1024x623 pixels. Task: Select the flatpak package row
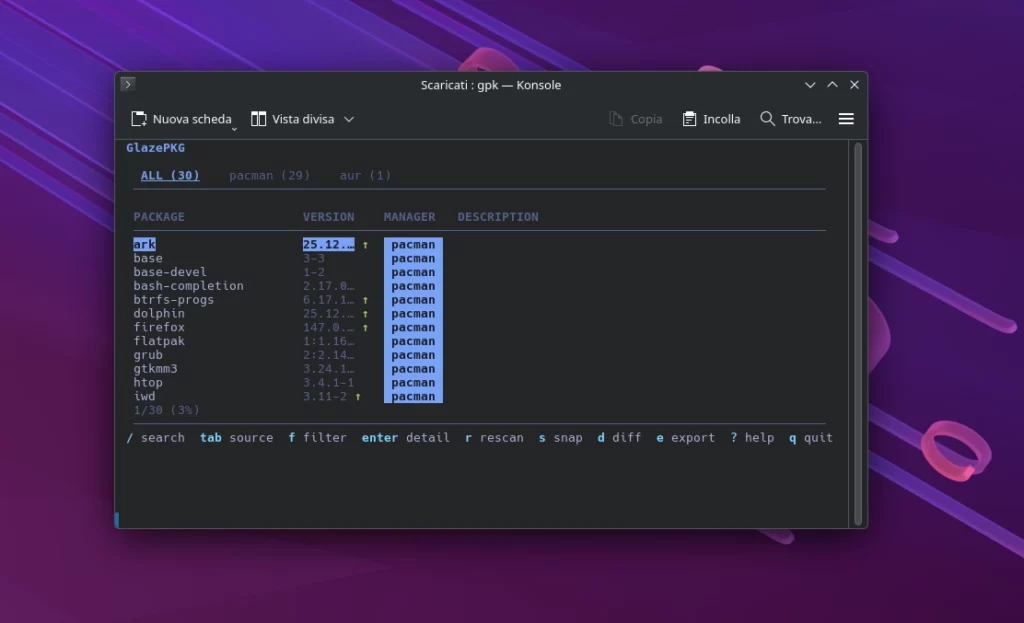point(158,341)
